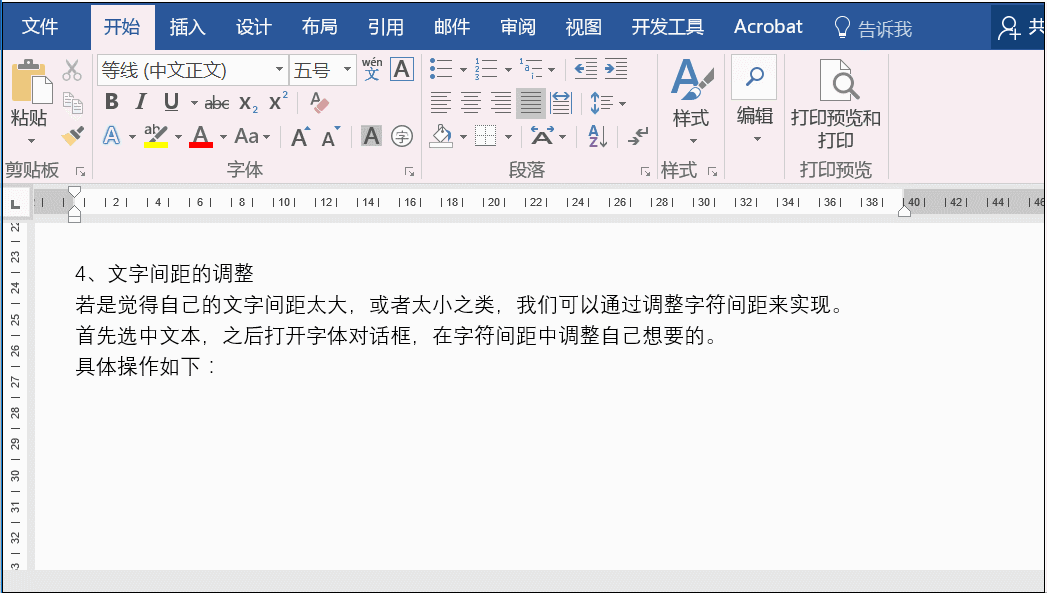Toggle the text highlight color swatch
The width and height of the screenshot is (1047, 593).
155,136
